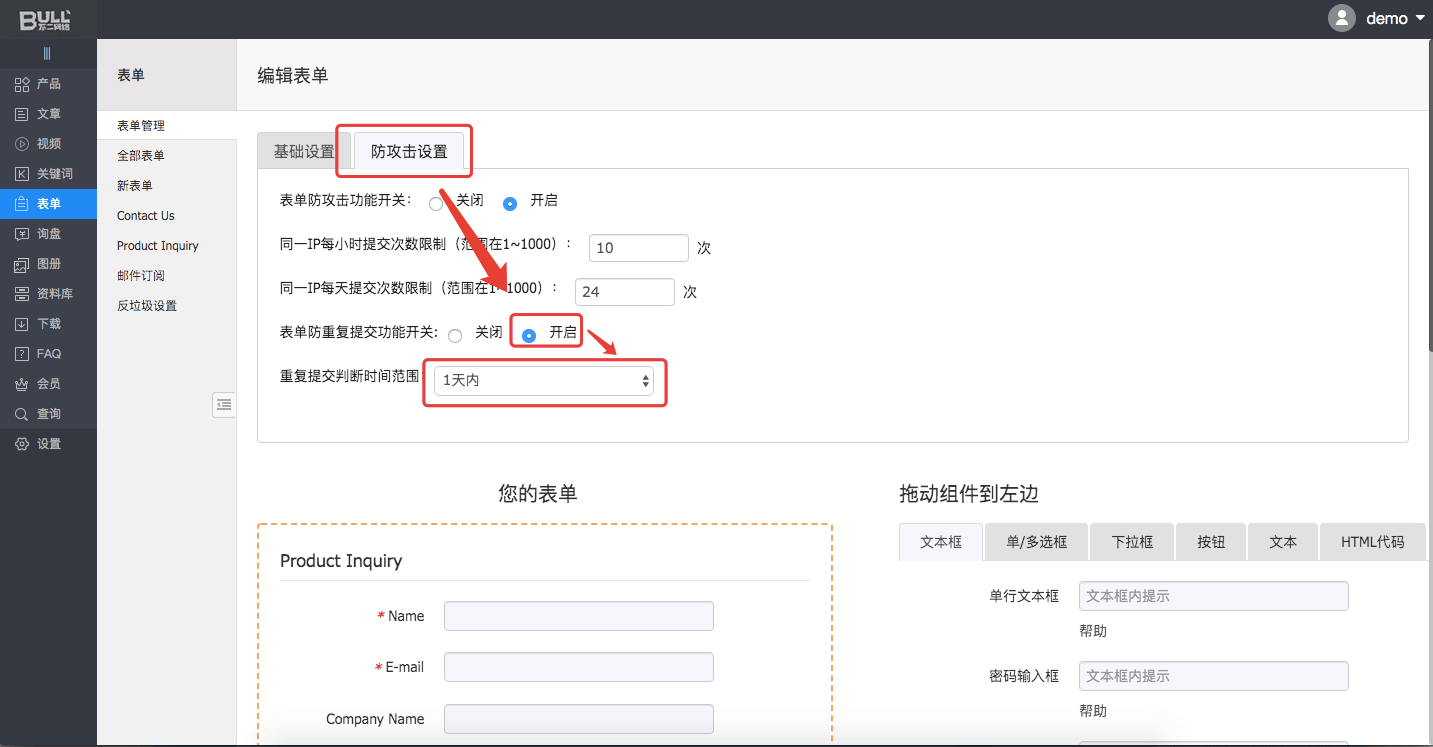Viewport: 1433px width, 747px height.
Task: Switch to the 单/多选框 component tab
Action: click(1036, 542)
